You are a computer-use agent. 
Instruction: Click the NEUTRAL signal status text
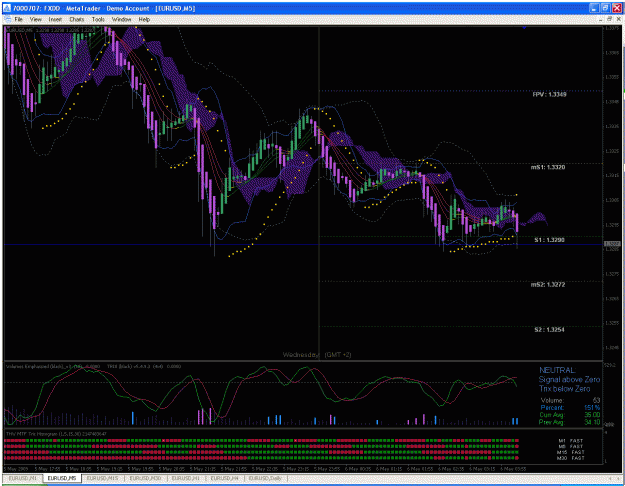pos(557,370)
